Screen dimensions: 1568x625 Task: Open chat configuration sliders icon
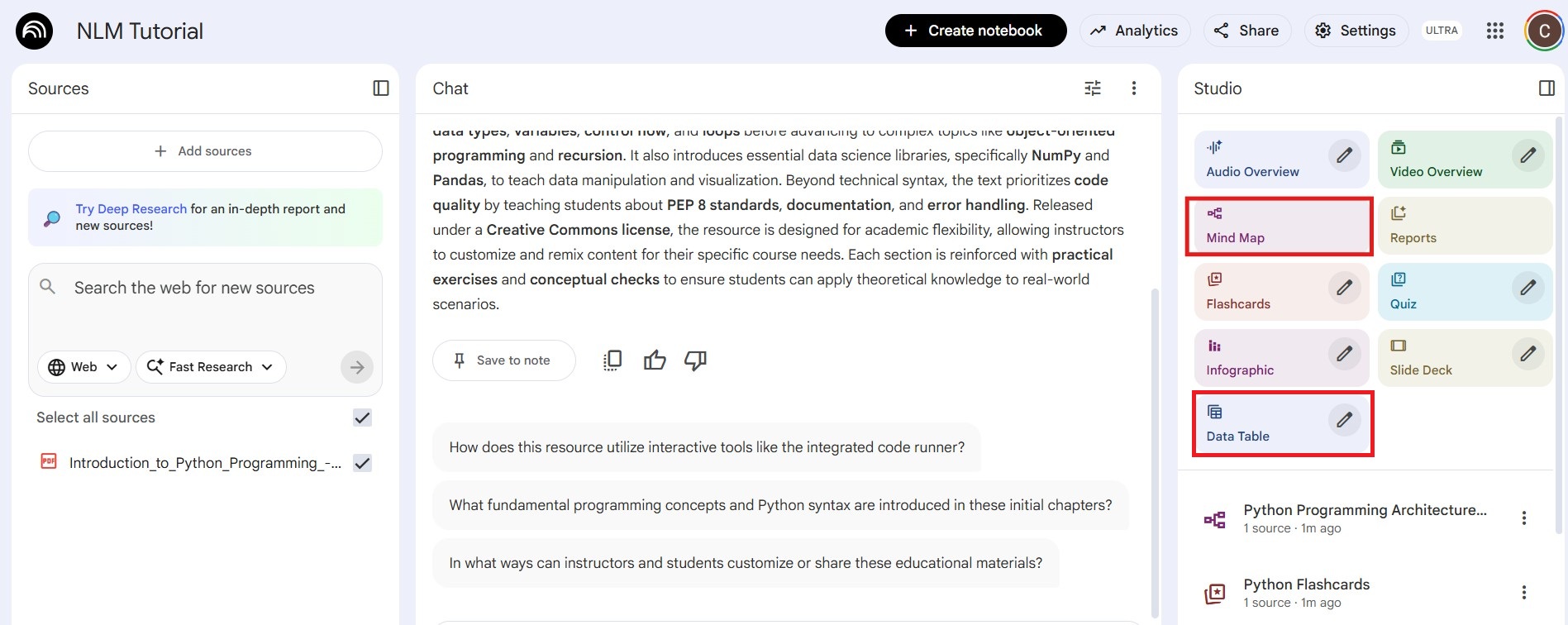point(1093,88)
